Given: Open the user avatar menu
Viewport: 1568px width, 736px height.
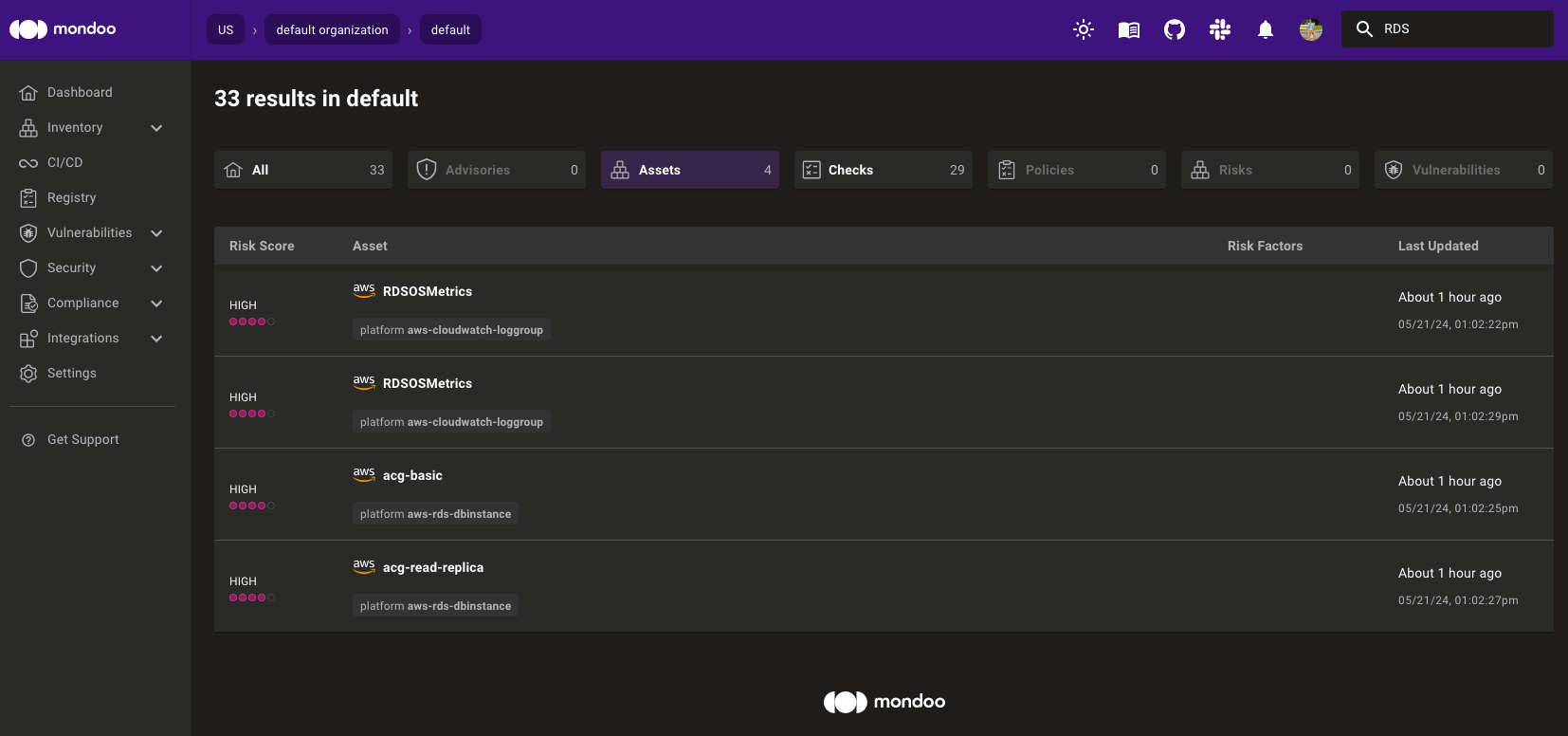Looking at the screenshot, I should 1311,29.
